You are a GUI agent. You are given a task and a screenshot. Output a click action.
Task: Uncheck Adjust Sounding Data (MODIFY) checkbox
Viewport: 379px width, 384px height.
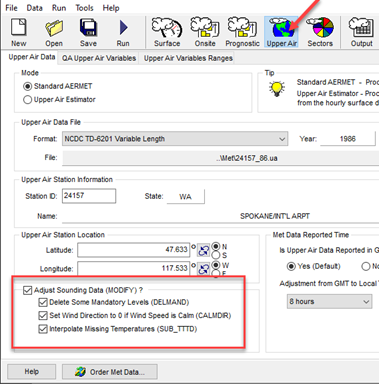click(27, 290)
